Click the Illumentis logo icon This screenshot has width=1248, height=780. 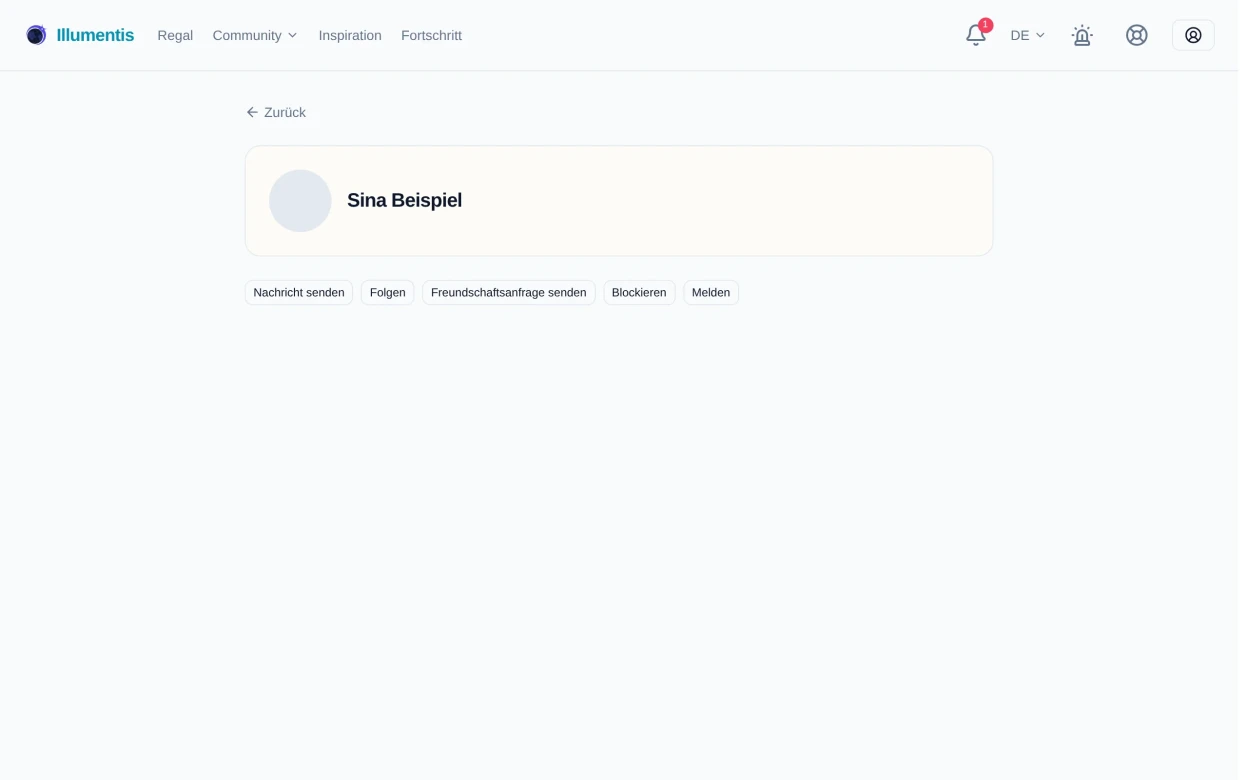pos(36,35)
